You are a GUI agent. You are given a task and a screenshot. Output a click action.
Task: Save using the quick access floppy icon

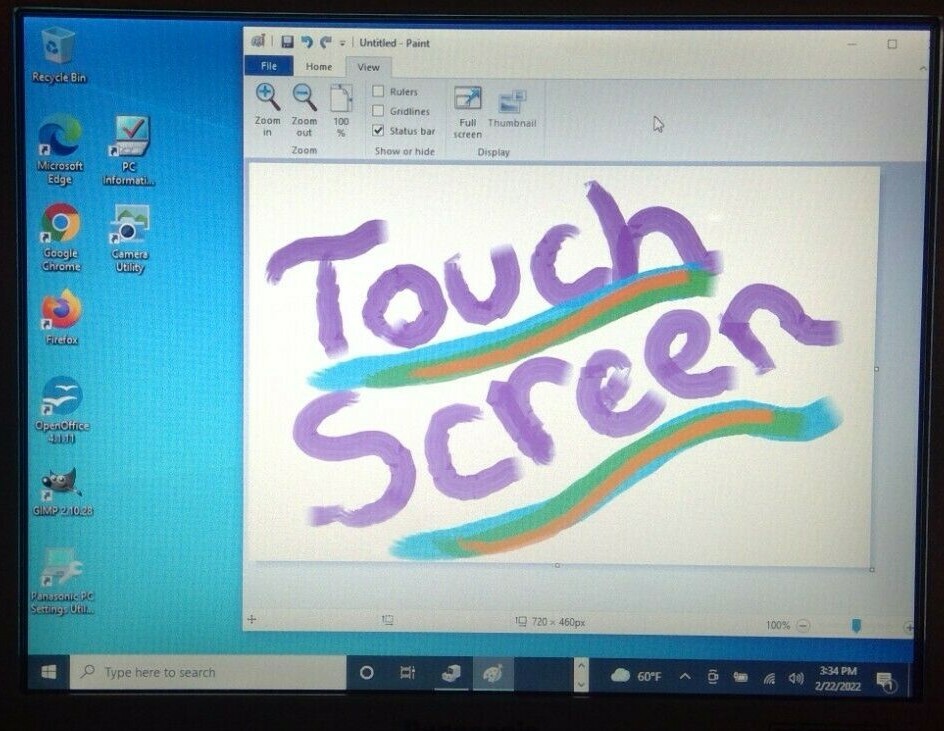click(x=287, y=42)
